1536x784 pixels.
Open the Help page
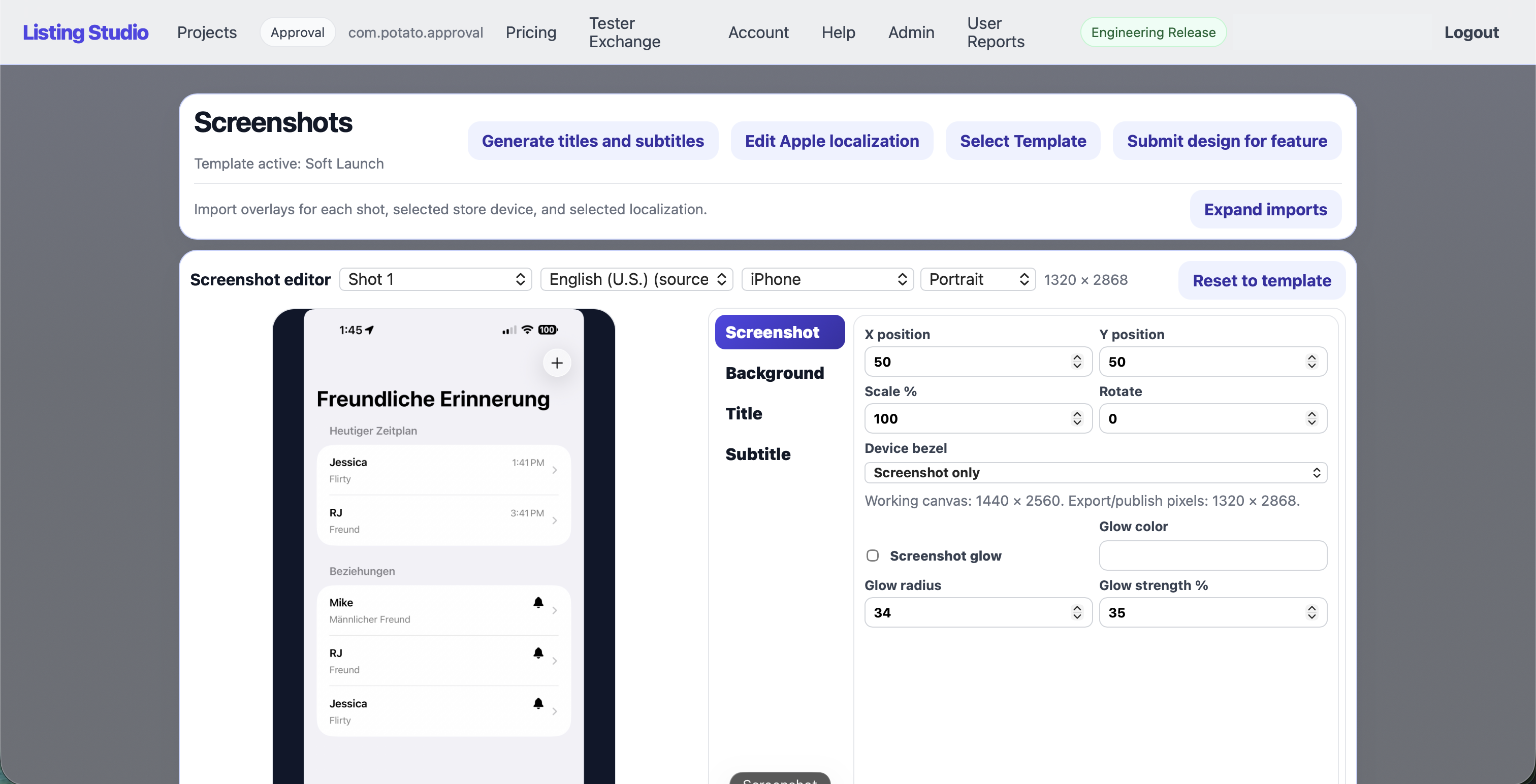pyautogui.click(x=838, y=32)
